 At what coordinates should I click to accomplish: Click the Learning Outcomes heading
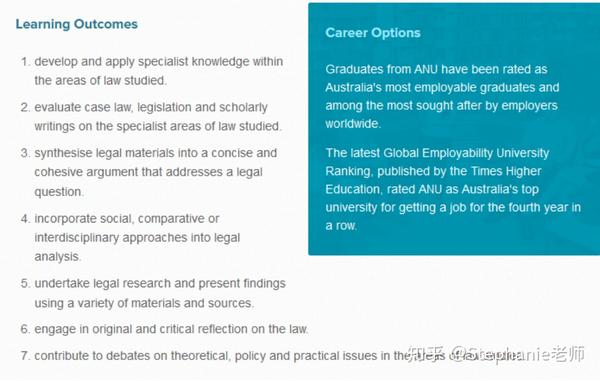click(77, 24)
